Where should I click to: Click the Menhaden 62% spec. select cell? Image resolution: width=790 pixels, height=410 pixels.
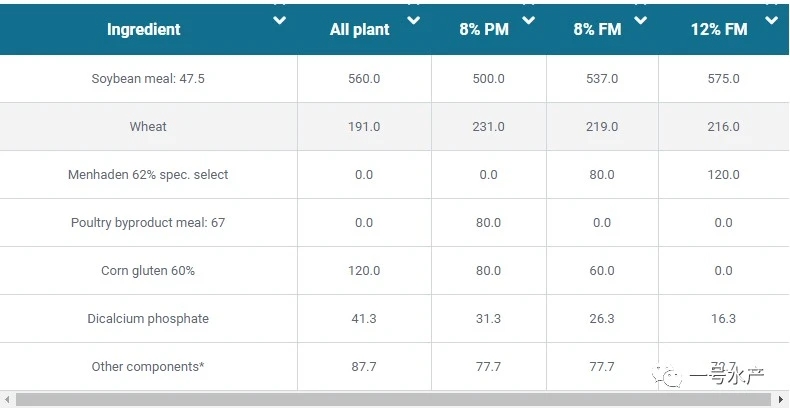tap(148, 175)
